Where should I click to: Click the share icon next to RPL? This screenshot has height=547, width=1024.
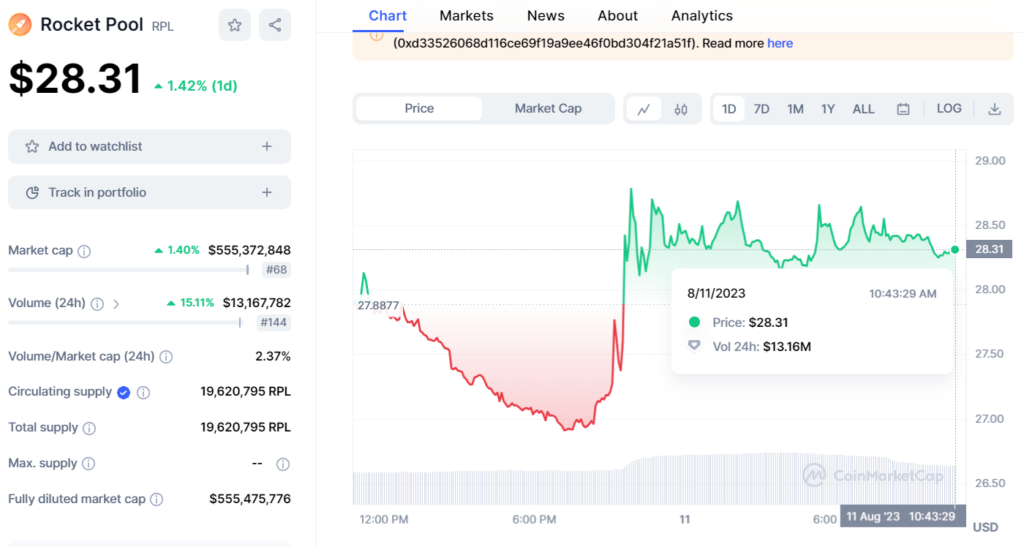click(x=275, y=25)
